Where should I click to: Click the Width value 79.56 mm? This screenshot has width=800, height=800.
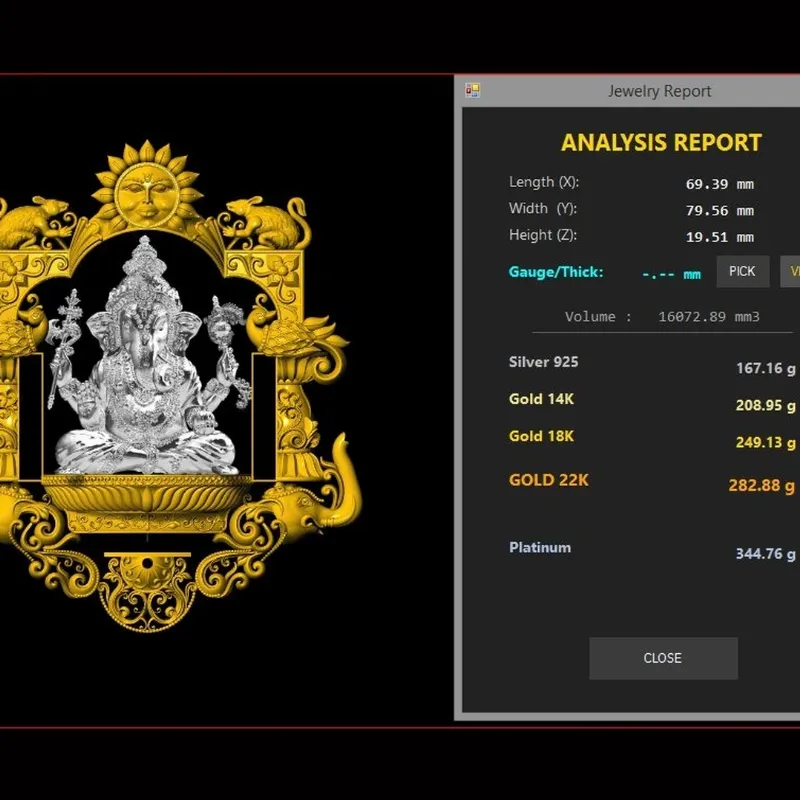coord(719,211)
